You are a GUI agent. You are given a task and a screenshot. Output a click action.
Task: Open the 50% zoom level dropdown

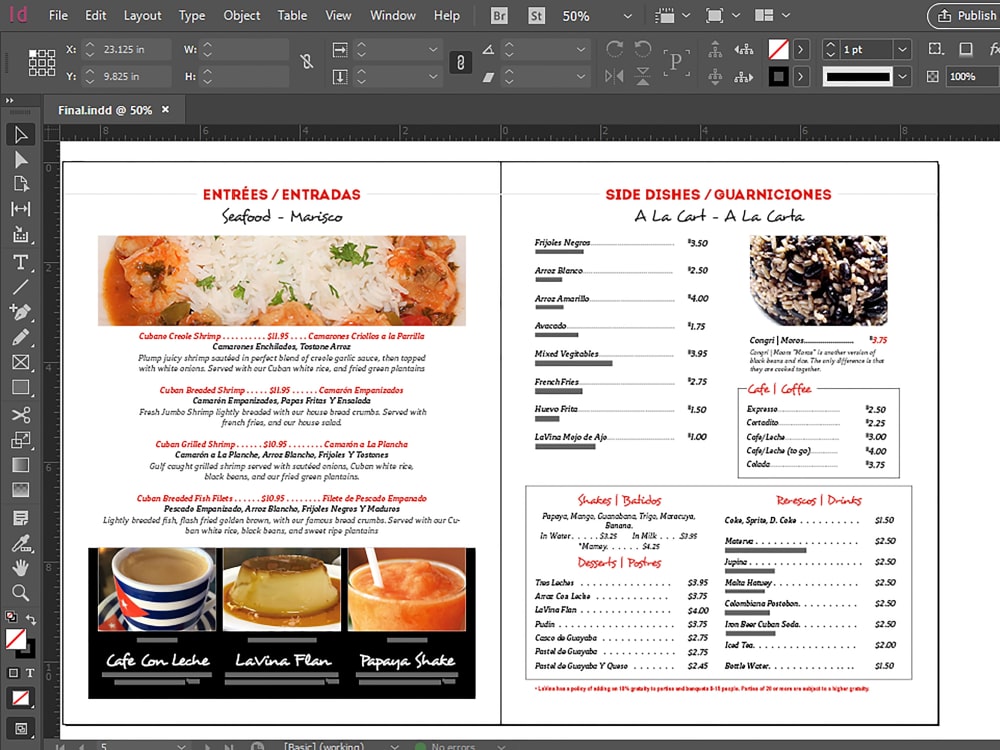point(626,16)
